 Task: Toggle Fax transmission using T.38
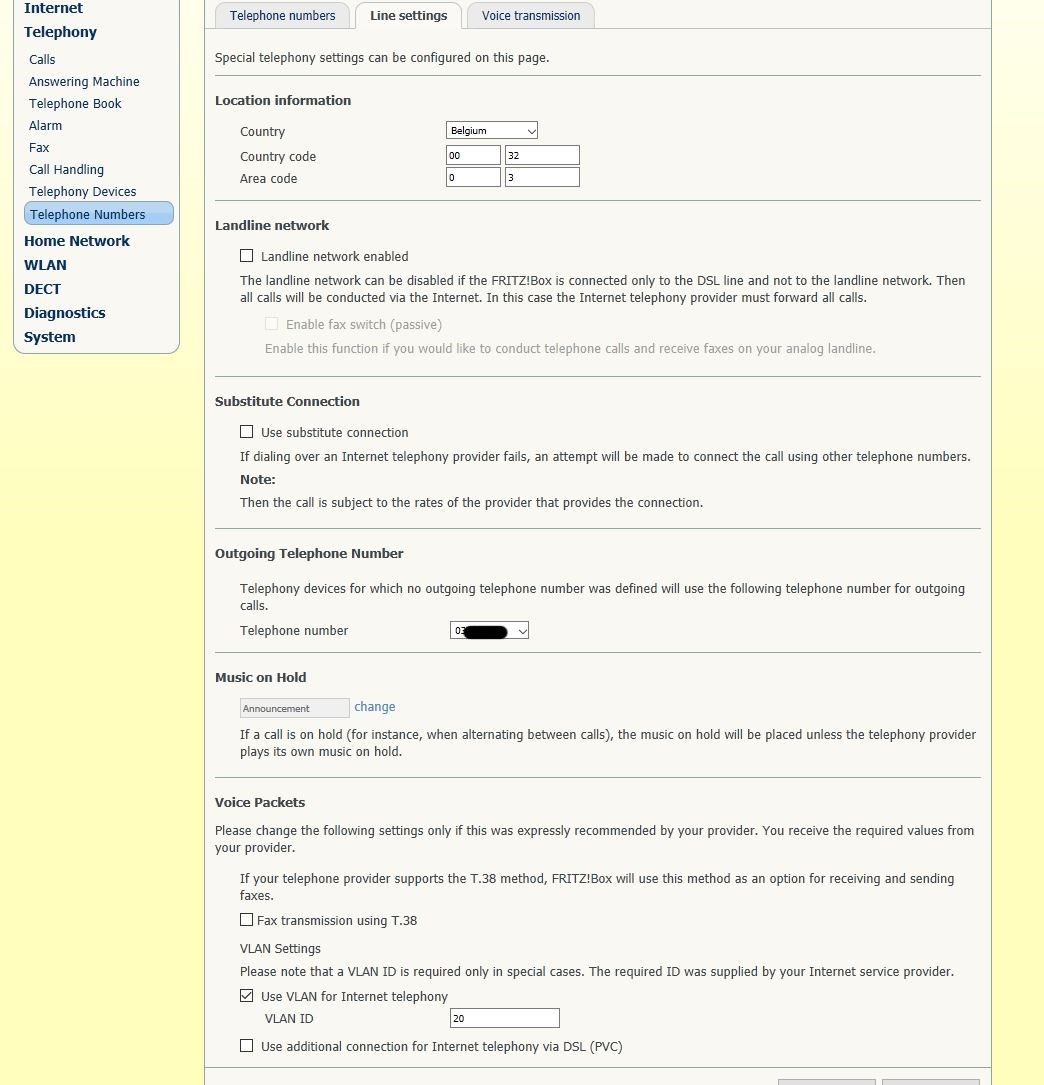pyautogui.click(x=247, y=920)
